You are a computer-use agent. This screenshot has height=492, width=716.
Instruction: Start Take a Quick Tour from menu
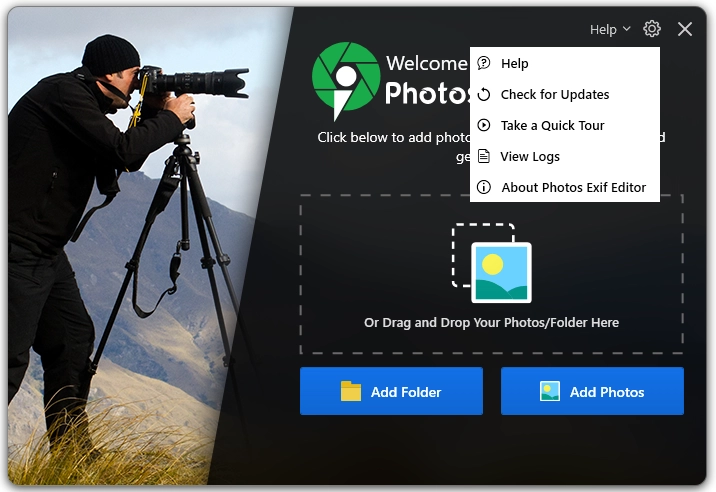click(x=553, y=126)
